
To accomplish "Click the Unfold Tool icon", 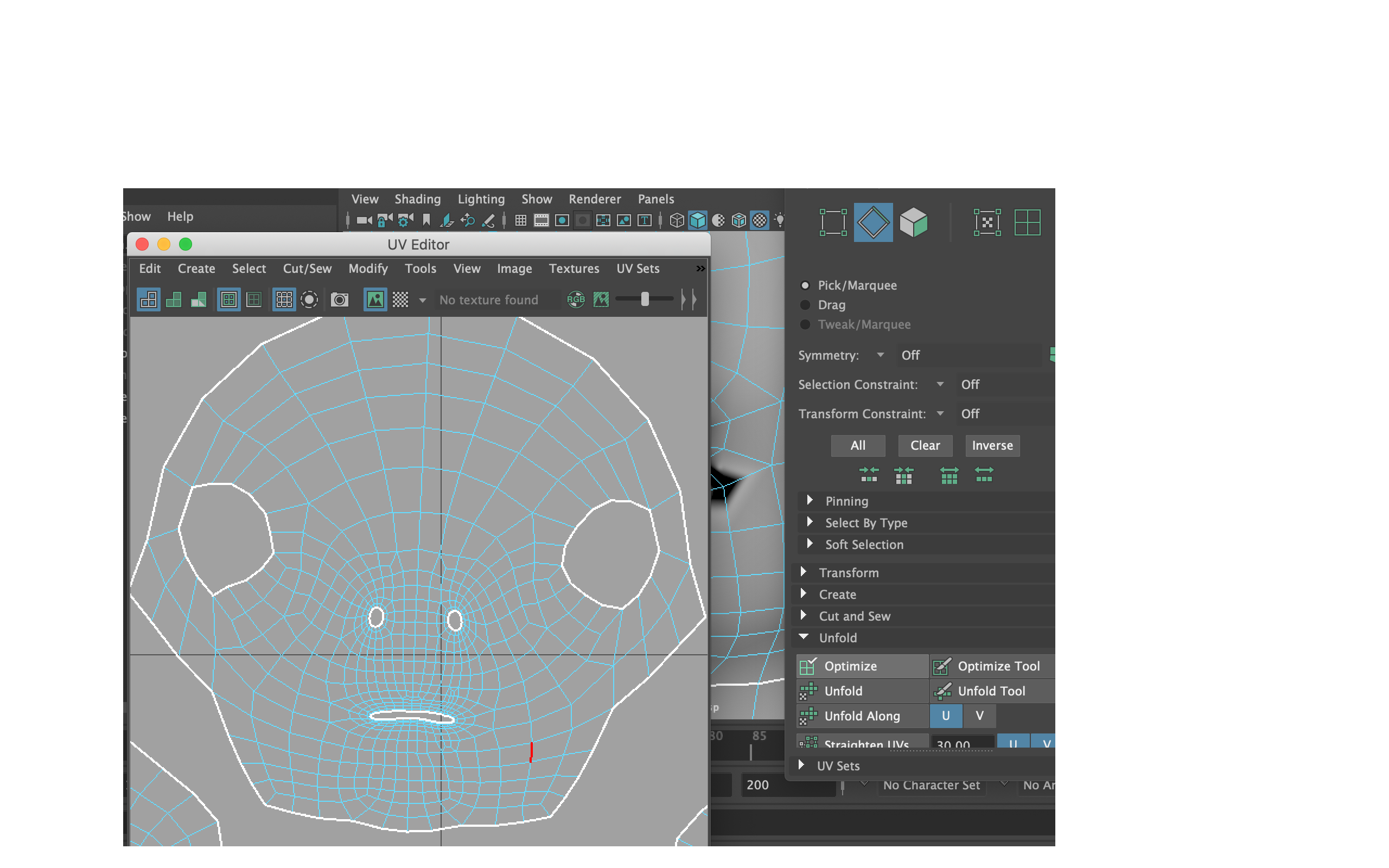I will click(942, 691).
